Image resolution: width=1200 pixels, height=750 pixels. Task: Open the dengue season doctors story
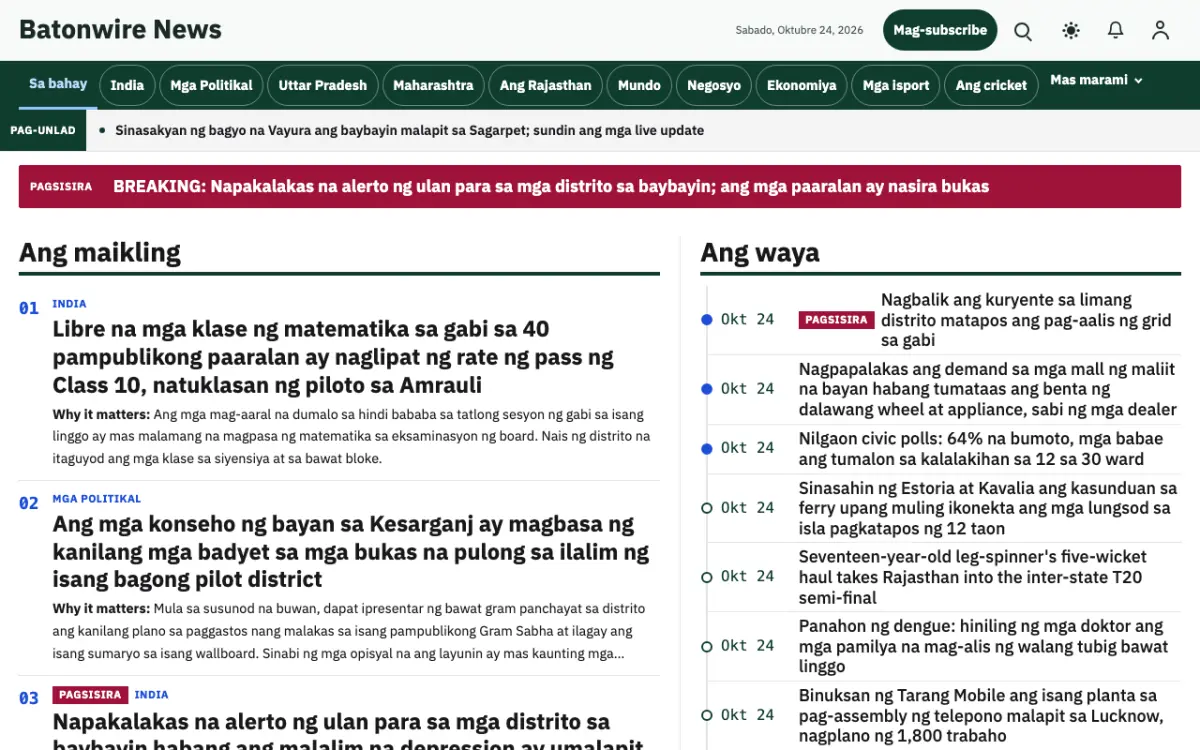point(984,646)
